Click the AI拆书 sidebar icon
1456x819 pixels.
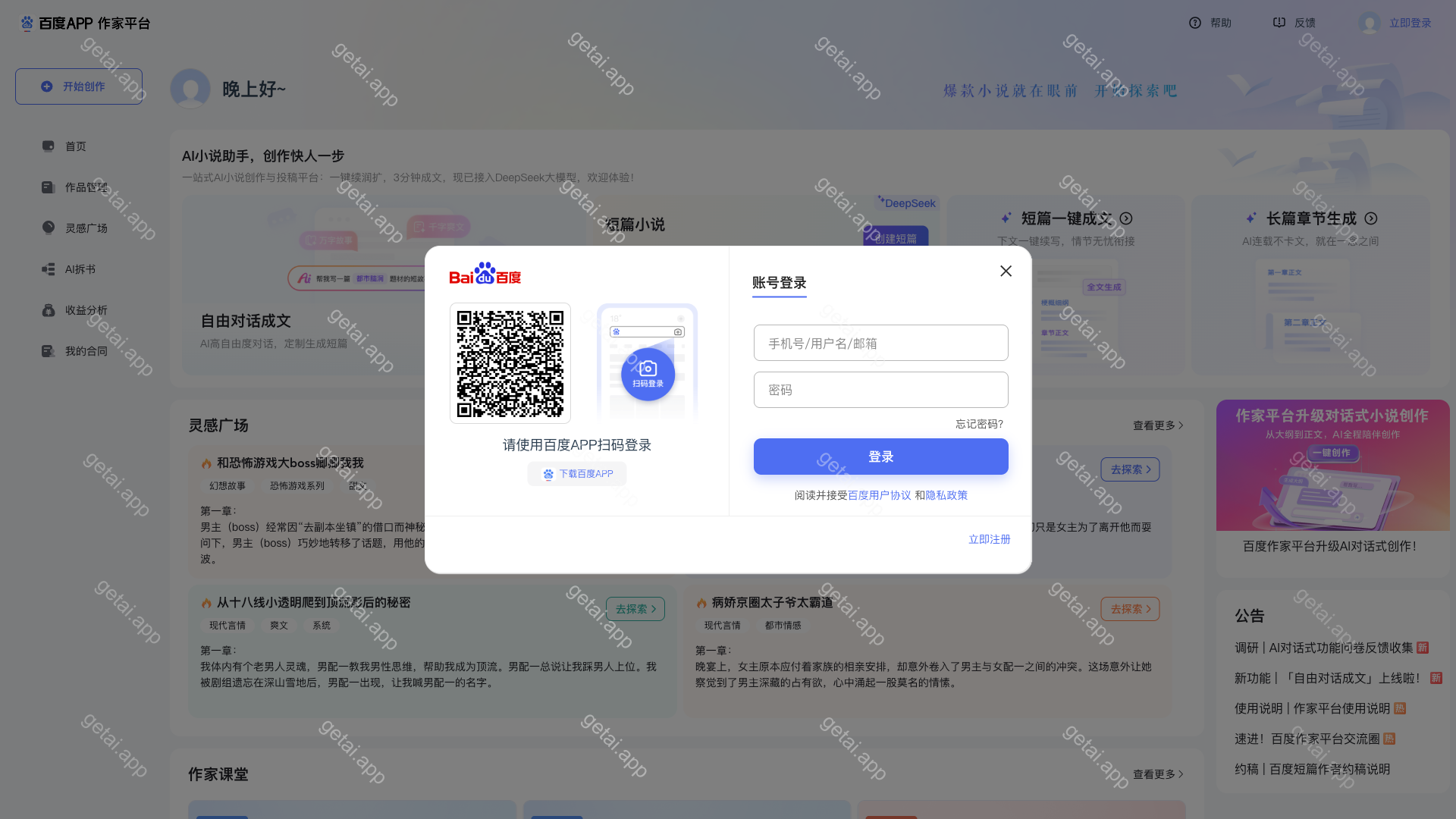pyautogui.click(x=49, y=269)
